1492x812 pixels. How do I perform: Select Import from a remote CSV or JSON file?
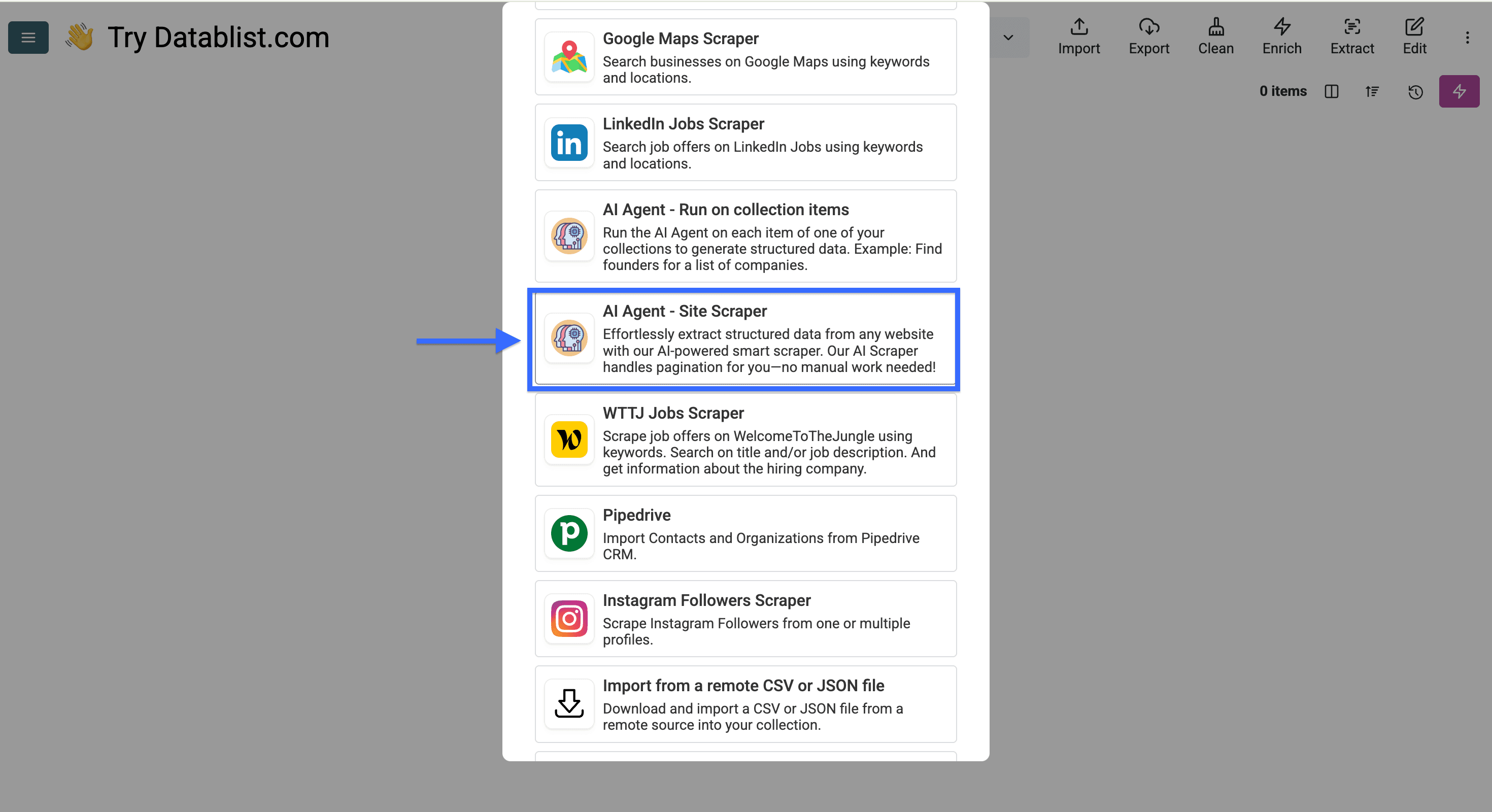(x=745, y=704)
